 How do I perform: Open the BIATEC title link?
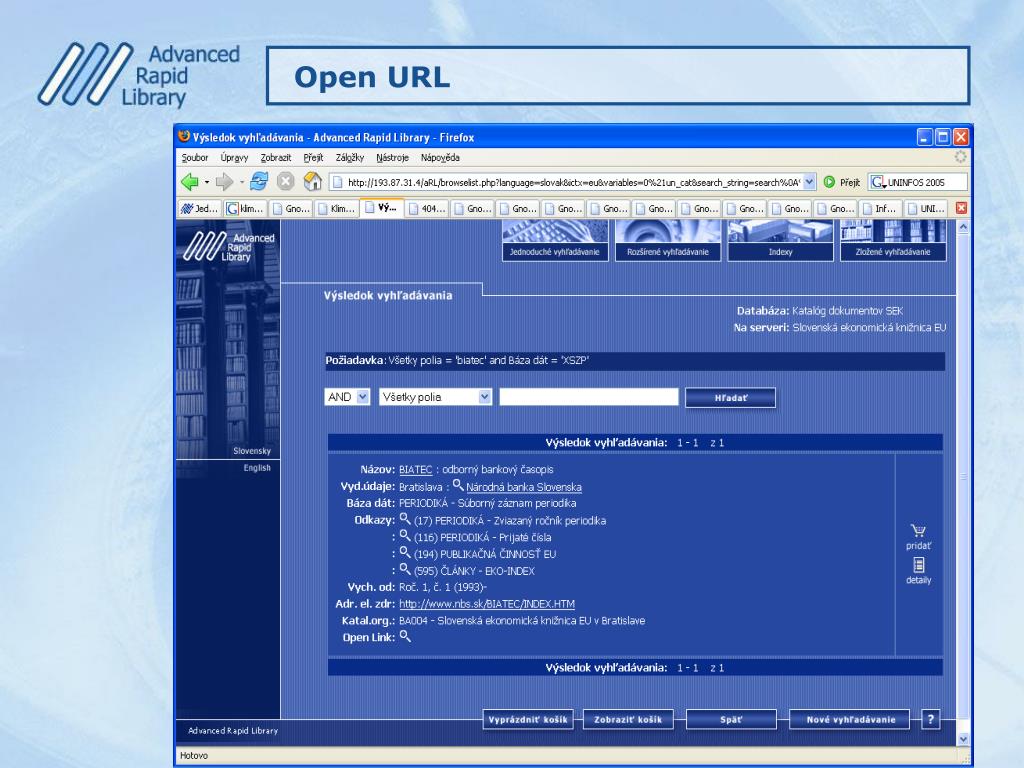(x=415, y=470)
